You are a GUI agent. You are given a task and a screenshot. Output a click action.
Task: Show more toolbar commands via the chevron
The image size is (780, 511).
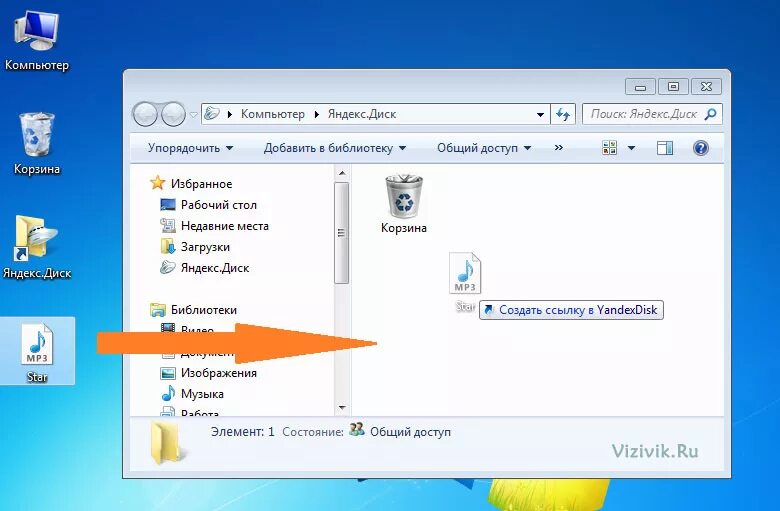click(x=559, y=148)
